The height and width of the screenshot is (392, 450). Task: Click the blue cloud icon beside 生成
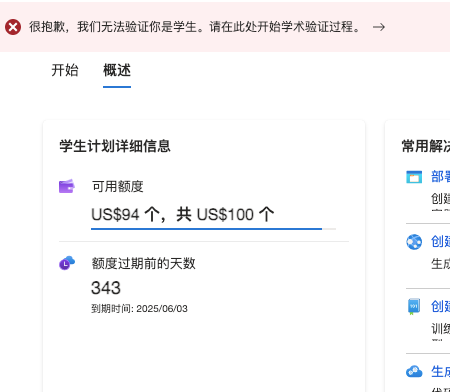(x=414, y=371)
